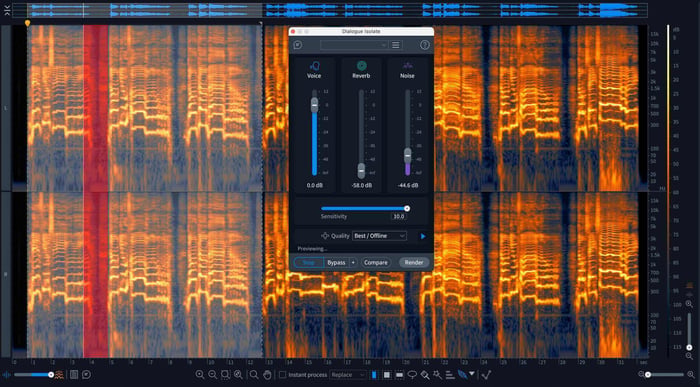Select the Brush selection tool
Image resolution: width=700 pixels, height=387 pixels.
pyautogui.click(x=425, y=375)
